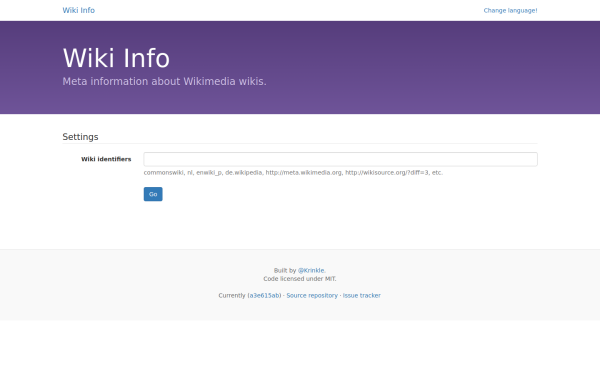Image resolution: width=600 pixels, height=375 pixels.
Task: Open the Source repository link
Action: point(312,295)
